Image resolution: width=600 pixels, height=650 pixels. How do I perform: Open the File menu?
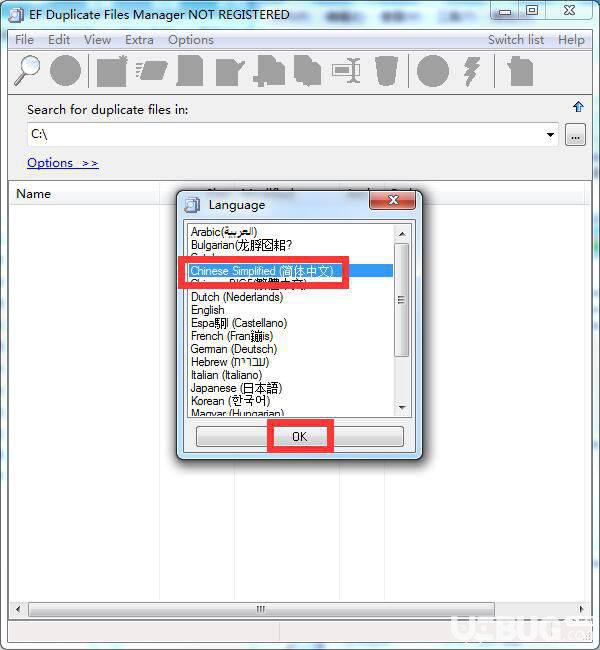[24, 40]
